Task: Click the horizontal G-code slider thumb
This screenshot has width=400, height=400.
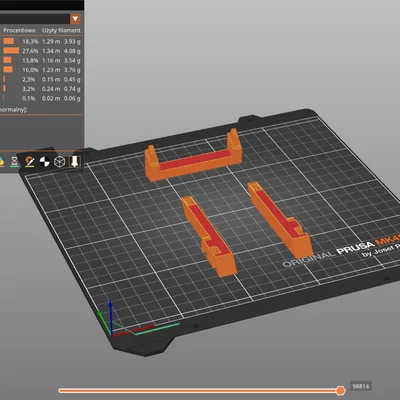Action: [x=340, y=390]
